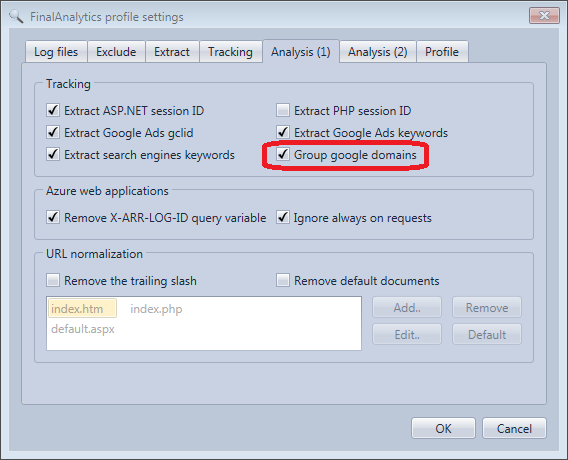Select the Analysis (1) tab
The height and width of the screenshot is (460, 568).
pyautogui.click(x=301, y=51)
